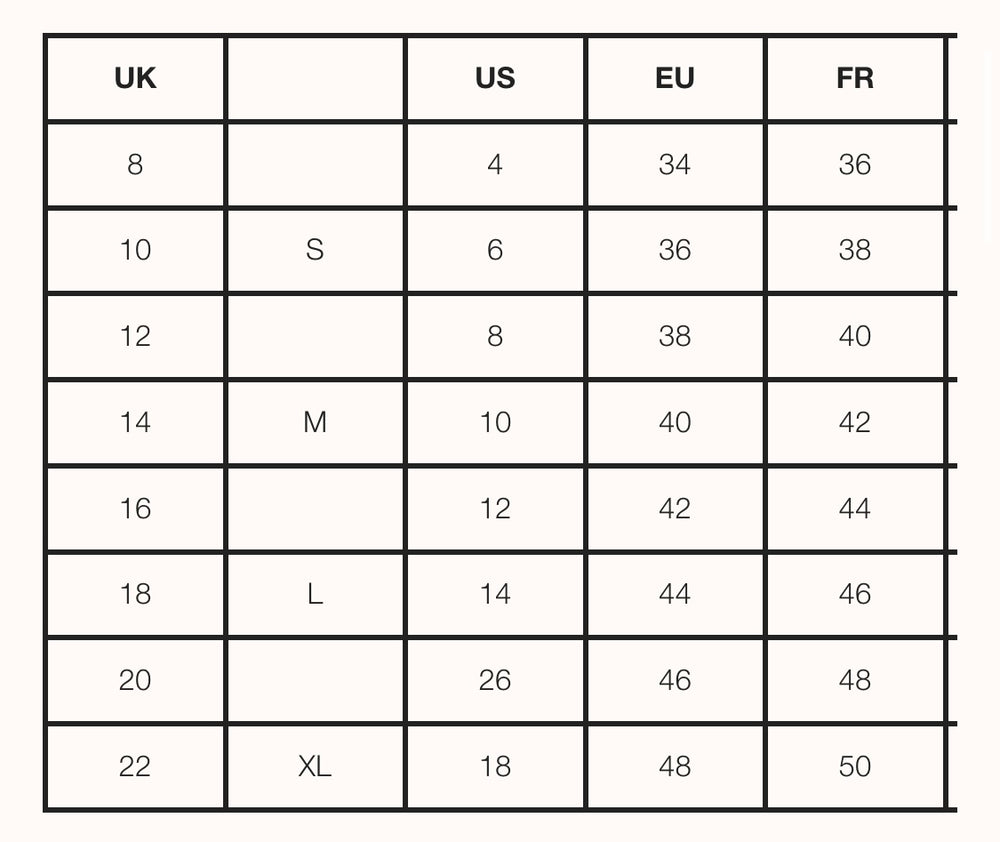
Task: Click the empty header cell beside UK
Action: click(315, 78)
